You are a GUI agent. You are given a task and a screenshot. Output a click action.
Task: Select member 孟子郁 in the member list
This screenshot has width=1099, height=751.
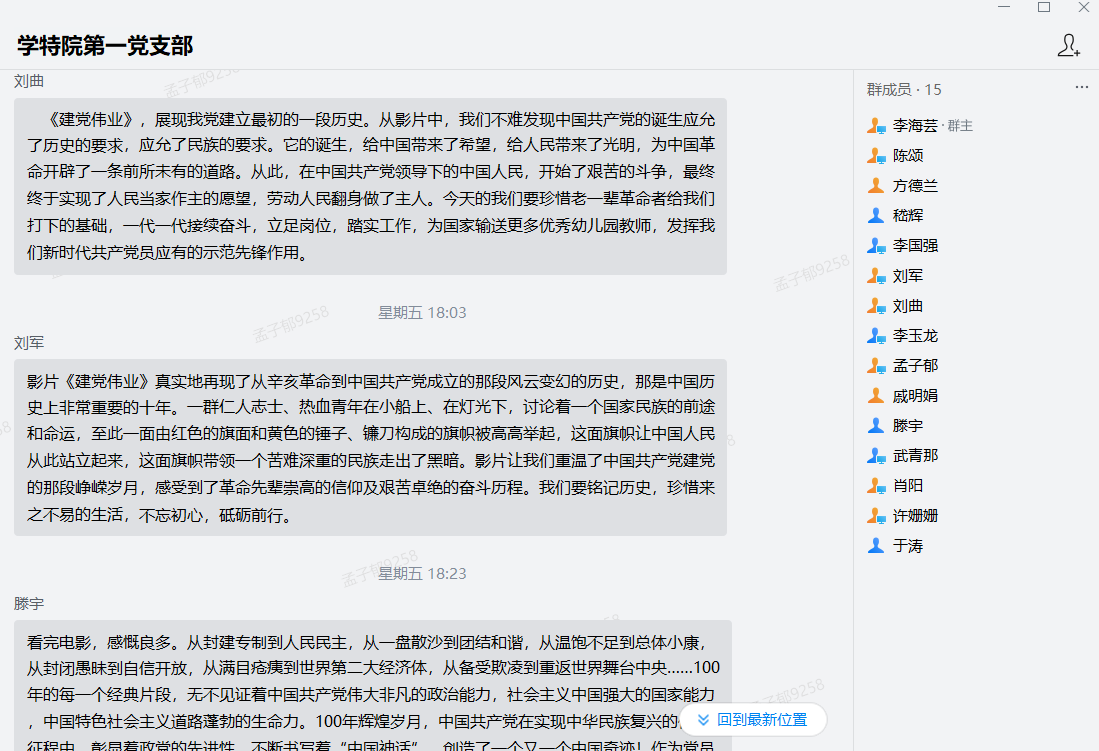pyautogui.click(x=915, y=366)
